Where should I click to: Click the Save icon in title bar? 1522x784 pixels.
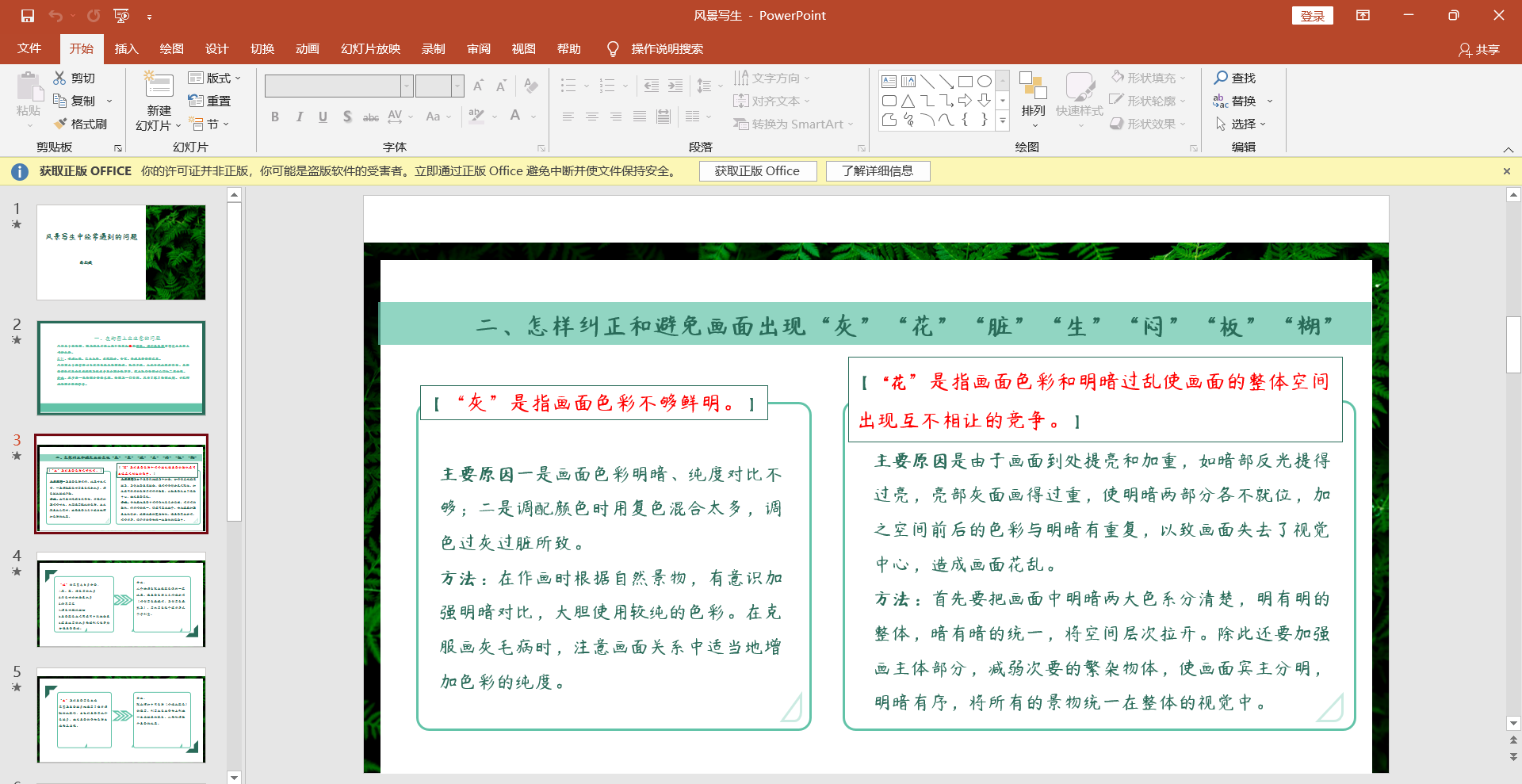(28, 16)
